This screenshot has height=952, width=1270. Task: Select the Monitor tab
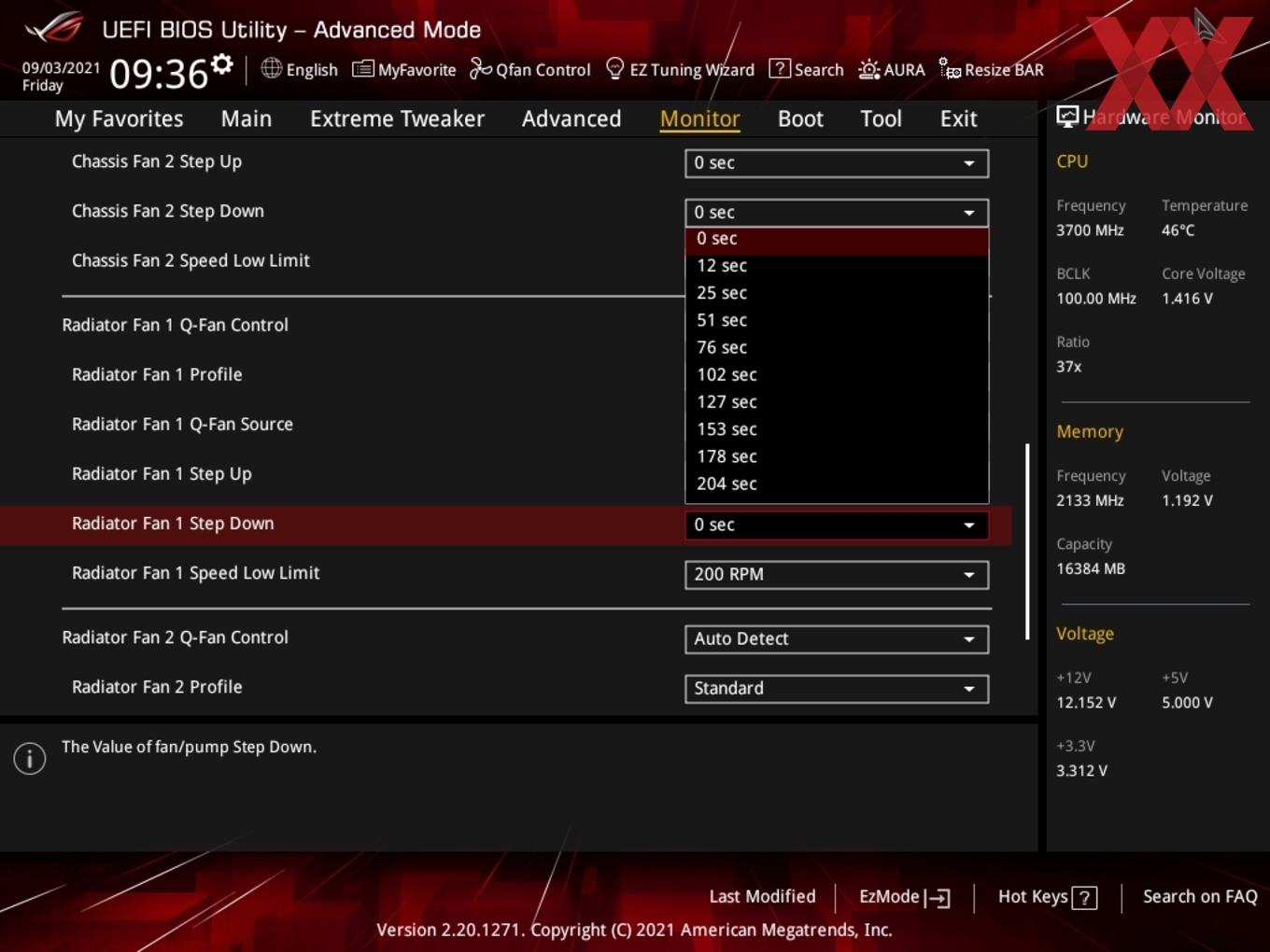pyautogui.click(x=699, y=119)
